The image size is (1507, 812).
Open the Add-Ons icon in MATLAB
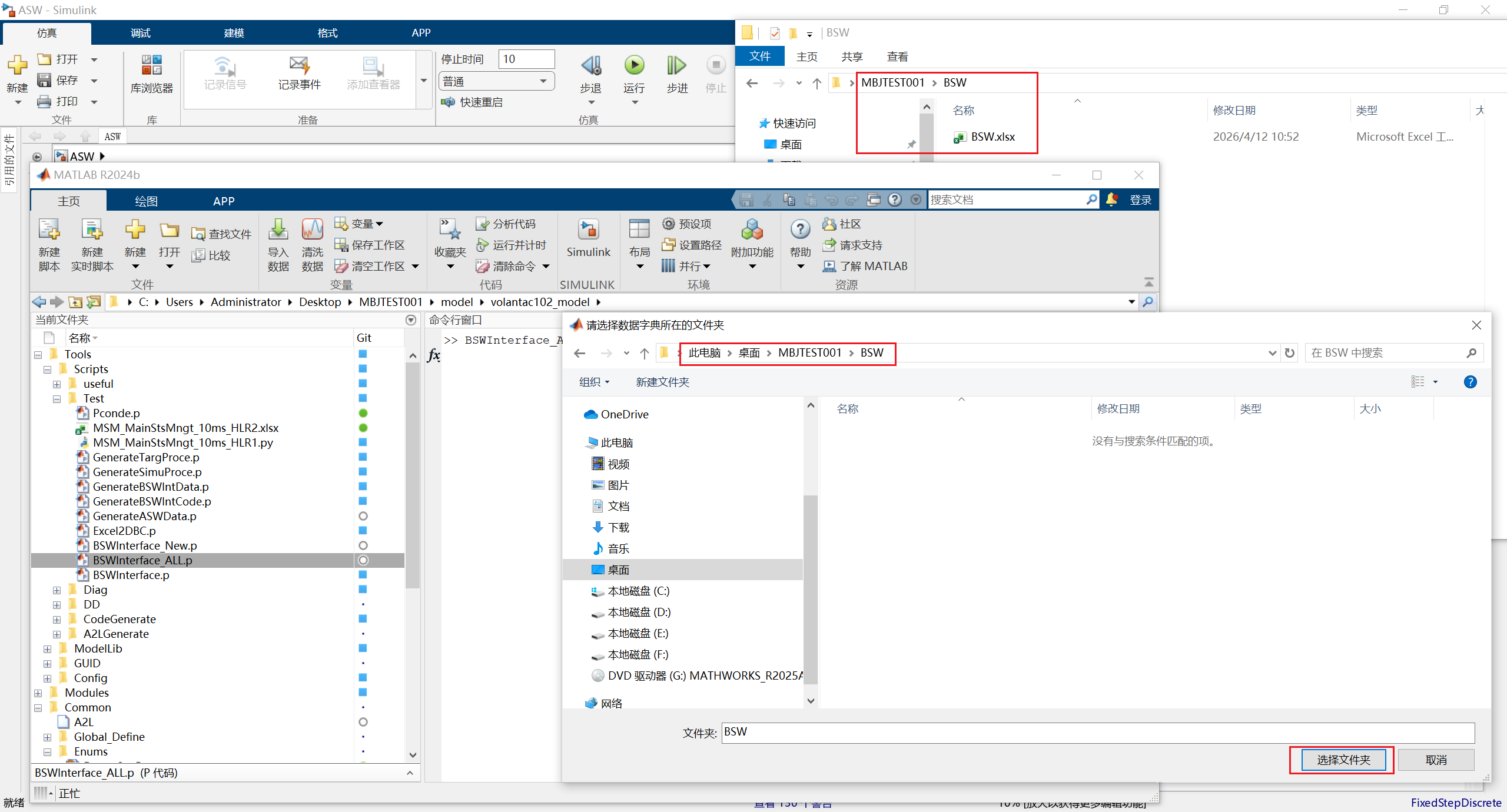coord(752,229)
